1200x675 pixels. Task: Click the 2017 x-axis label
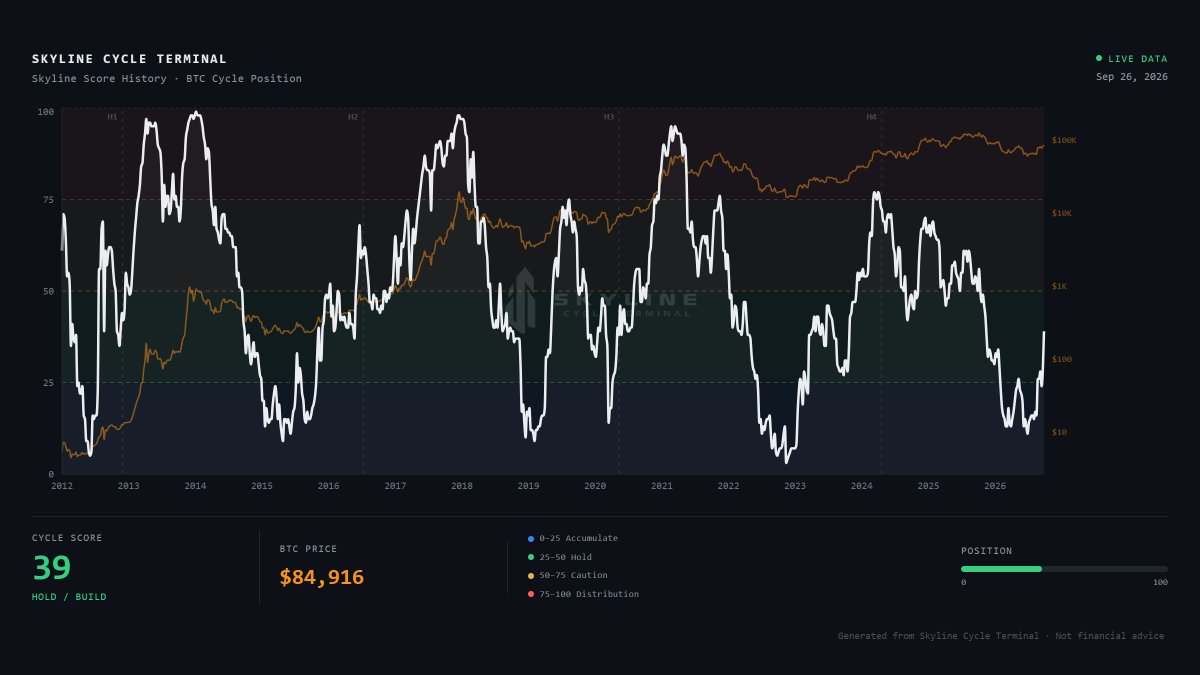tap(395, 486)
